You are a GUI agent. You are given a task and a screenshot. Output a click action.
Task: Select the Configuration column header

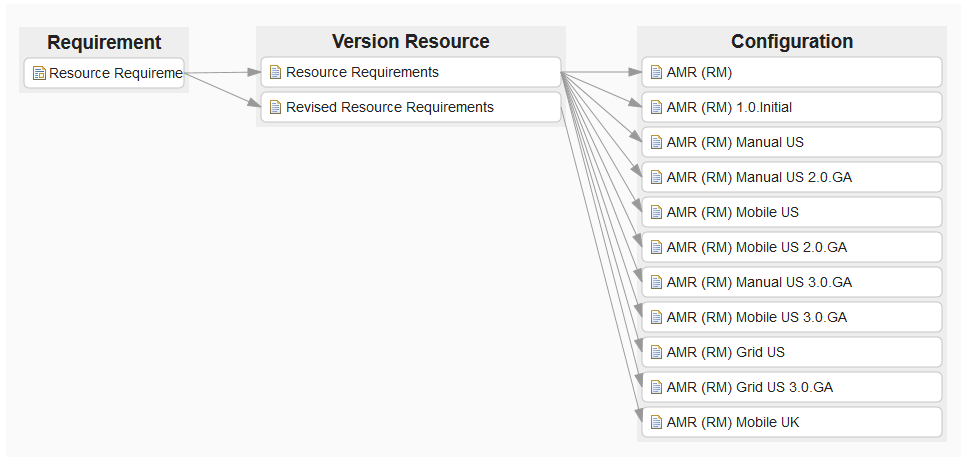(791, 42)
